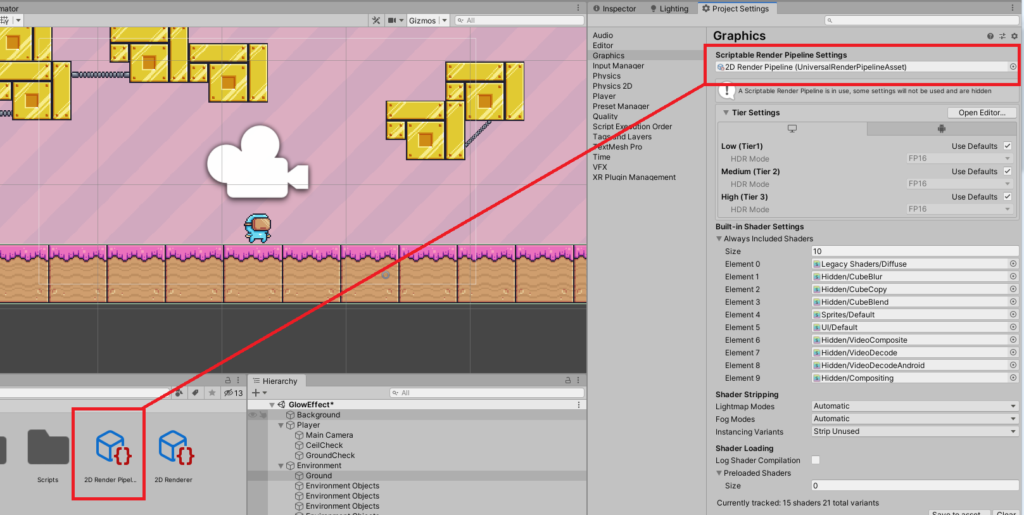1024x515 pixels.
Task: Click the scene camera settings icon
Action: (x=393, y=21)
